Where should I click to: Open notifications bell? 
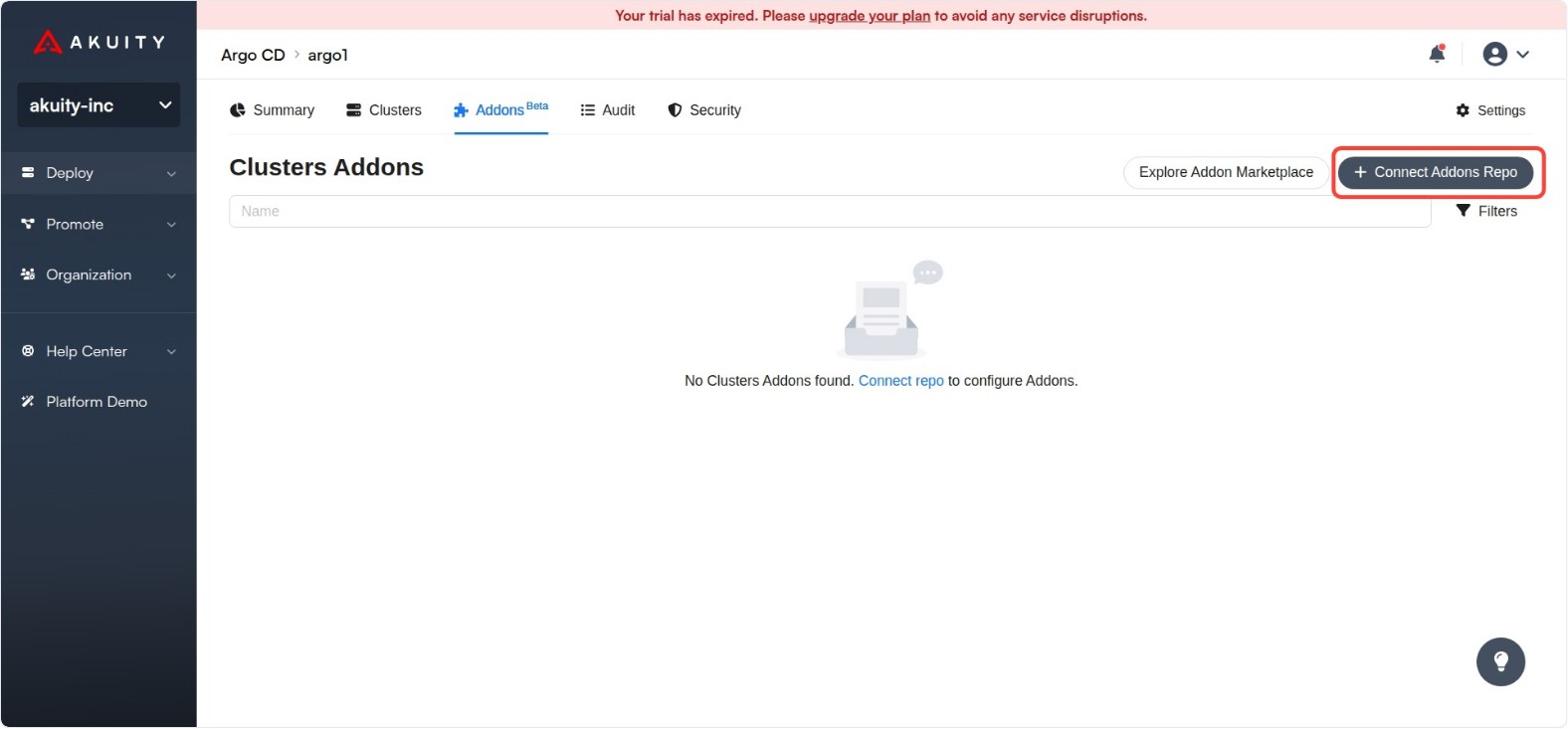[1437, 54]
